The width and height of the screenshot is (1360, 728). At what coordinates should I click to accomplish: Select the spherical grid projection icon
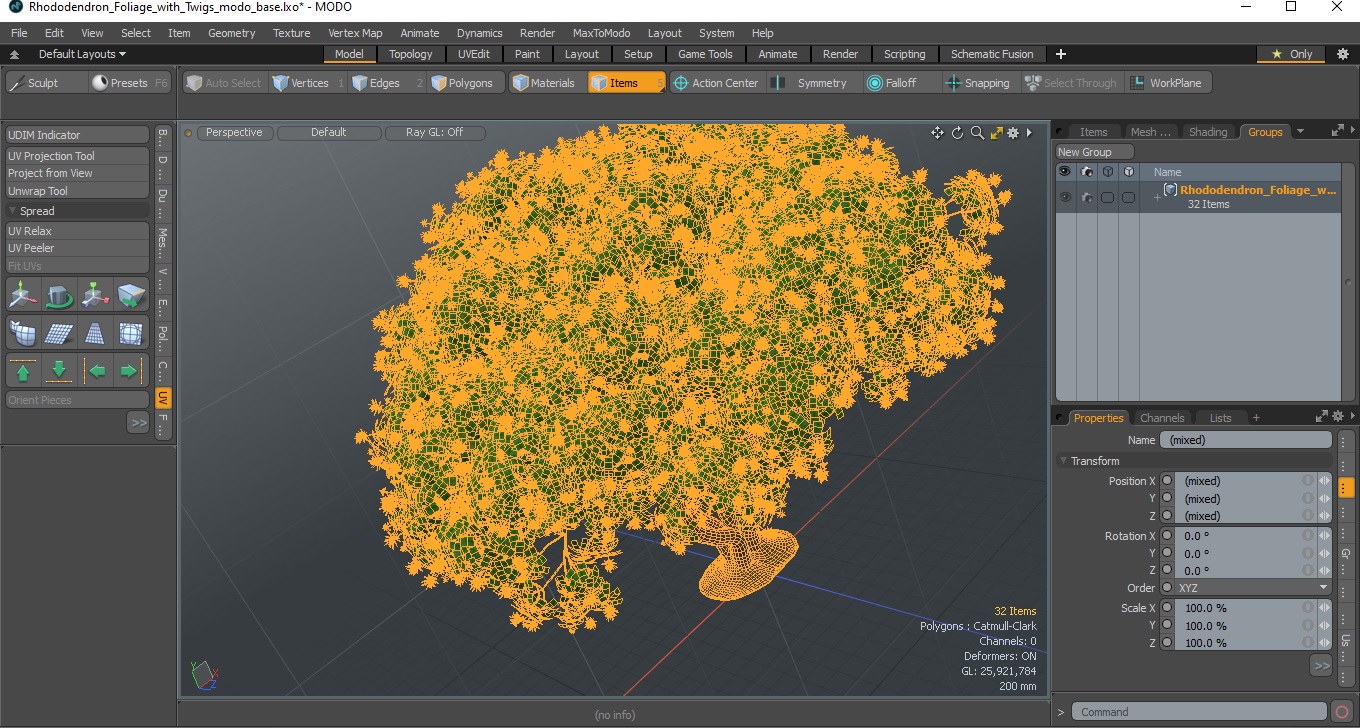click(131, 333)
